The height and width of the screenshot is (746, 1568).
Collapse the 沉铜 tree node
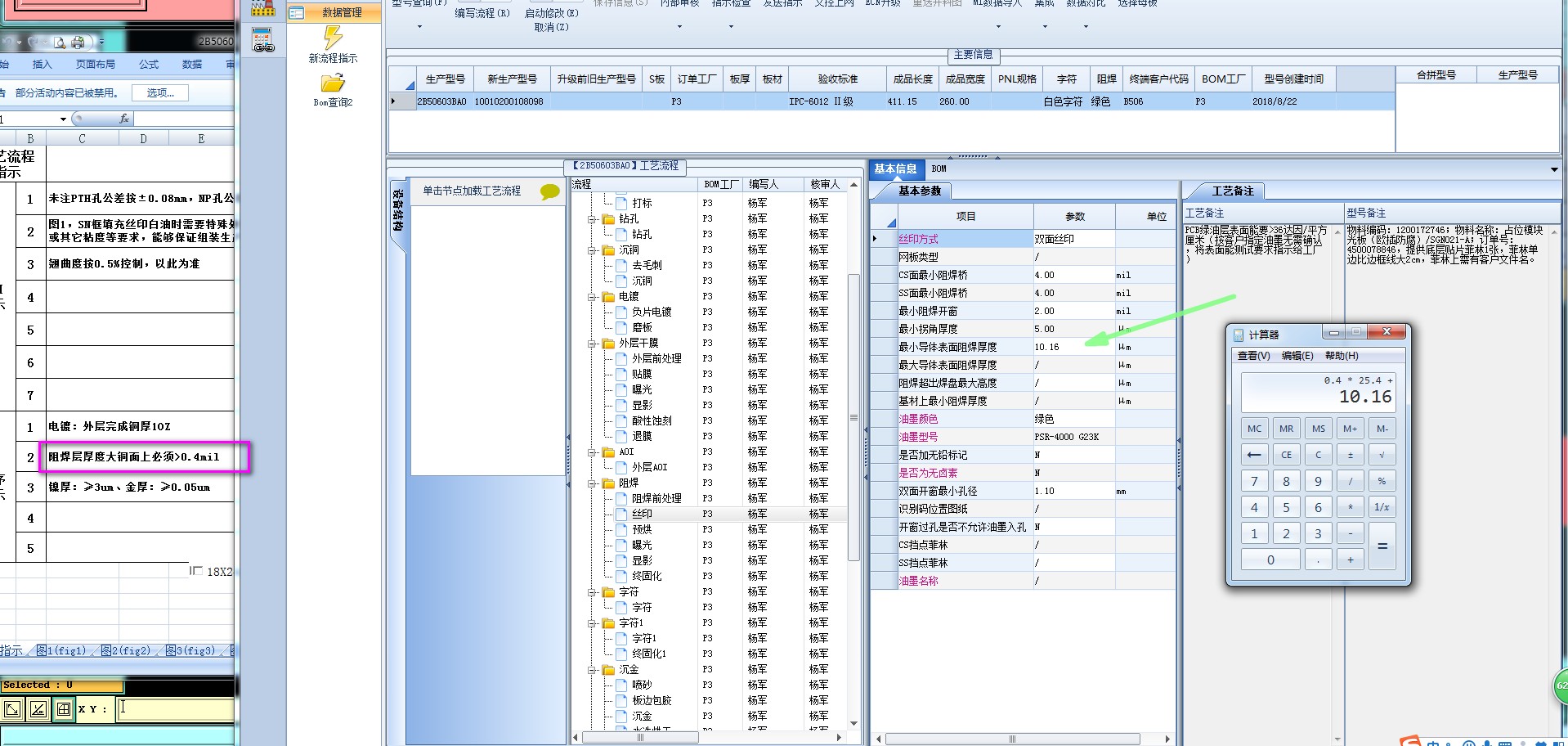tap(592, 250)
